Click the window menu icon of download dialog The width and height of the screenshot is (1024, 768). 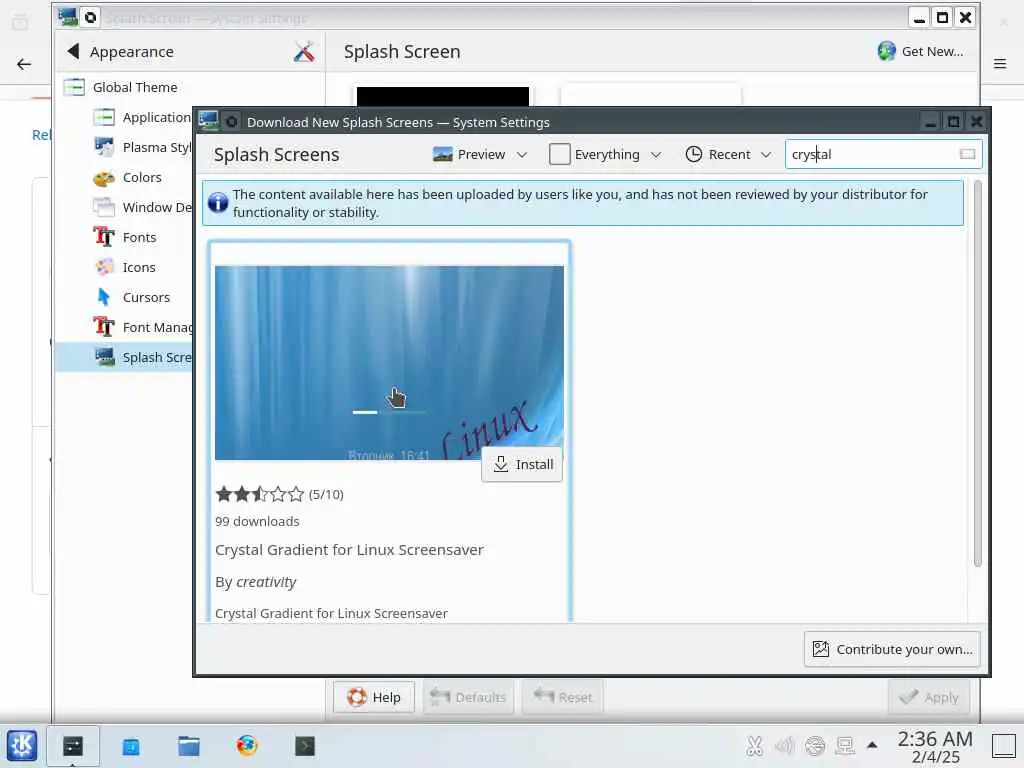coord(208,121)
